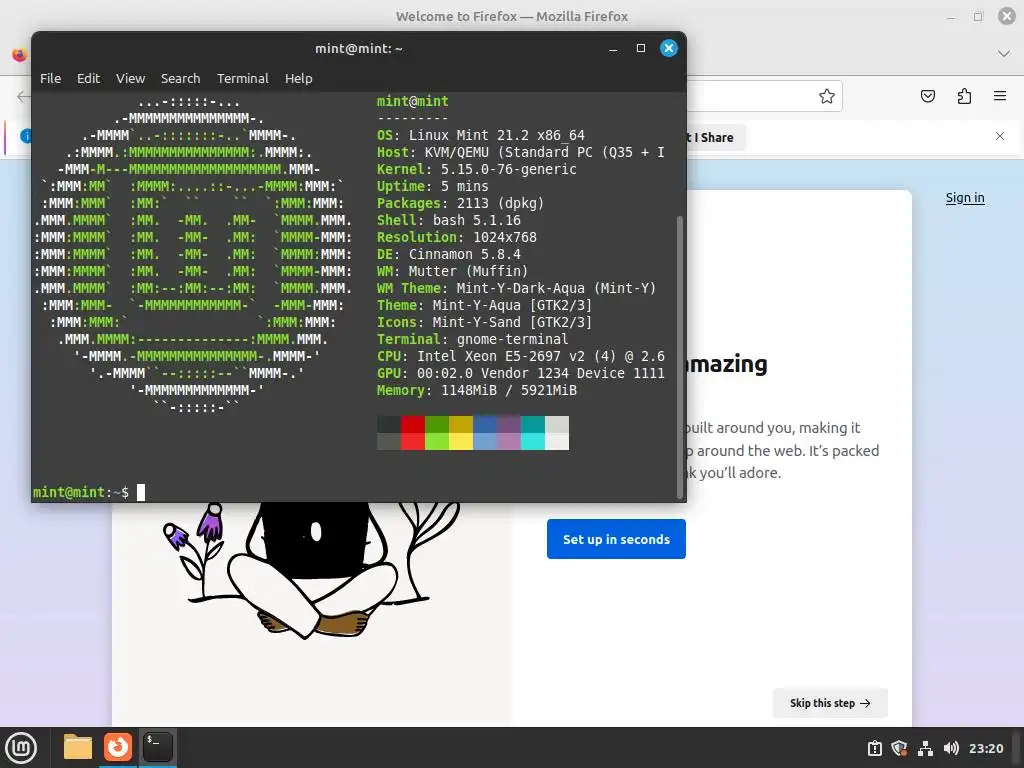Select the terminal taskbar icon
Image resolution: width=1024 pixels, height=768 pixels.
coord(157,747)
